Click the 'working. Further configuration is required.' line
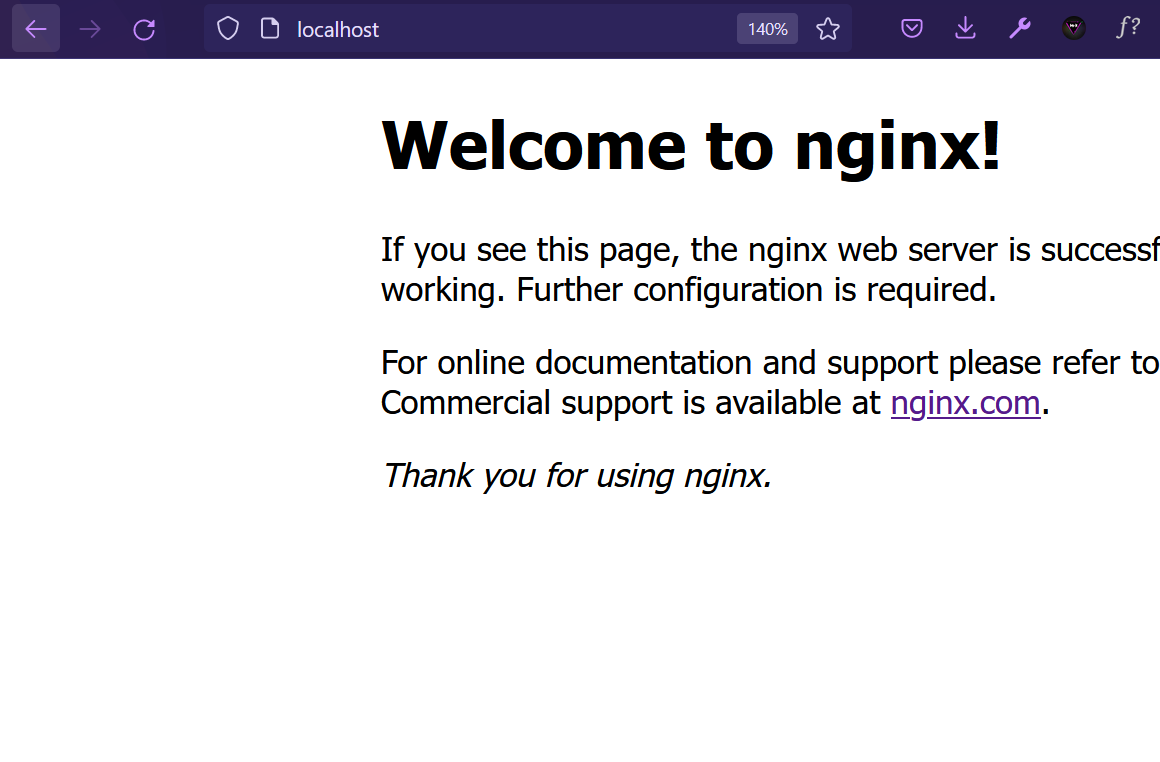Image resolution: width=1160 pixels, height=762 pixels. [x=689, y=290]
